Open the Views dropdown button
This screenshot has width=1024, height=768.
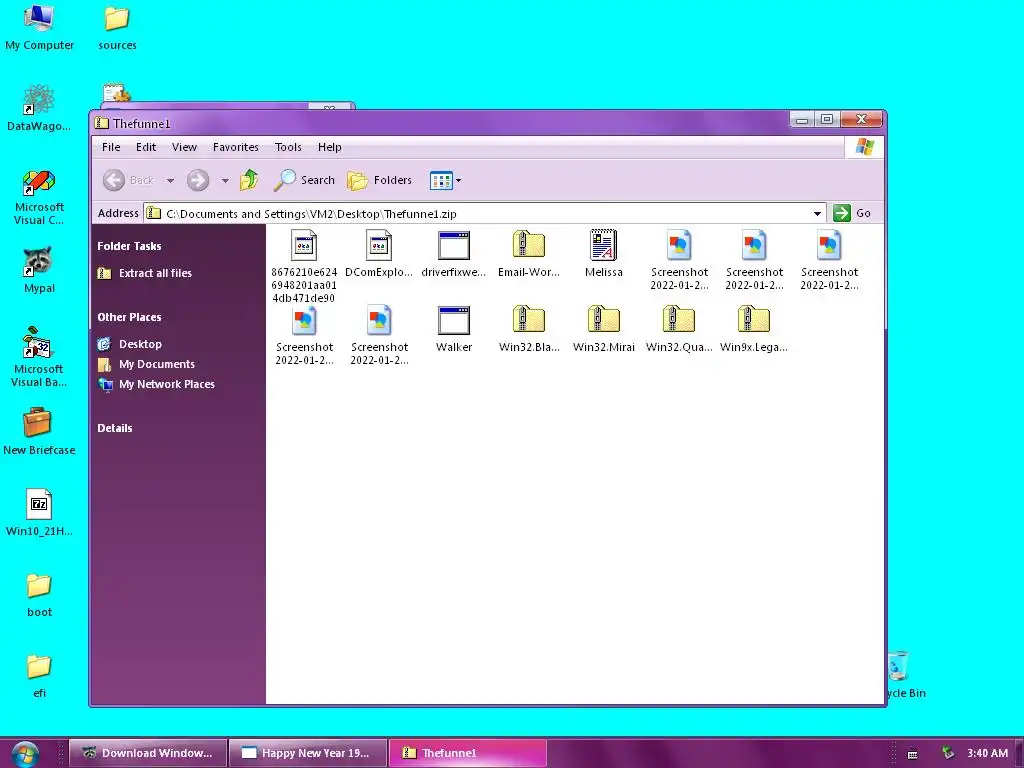445,180
